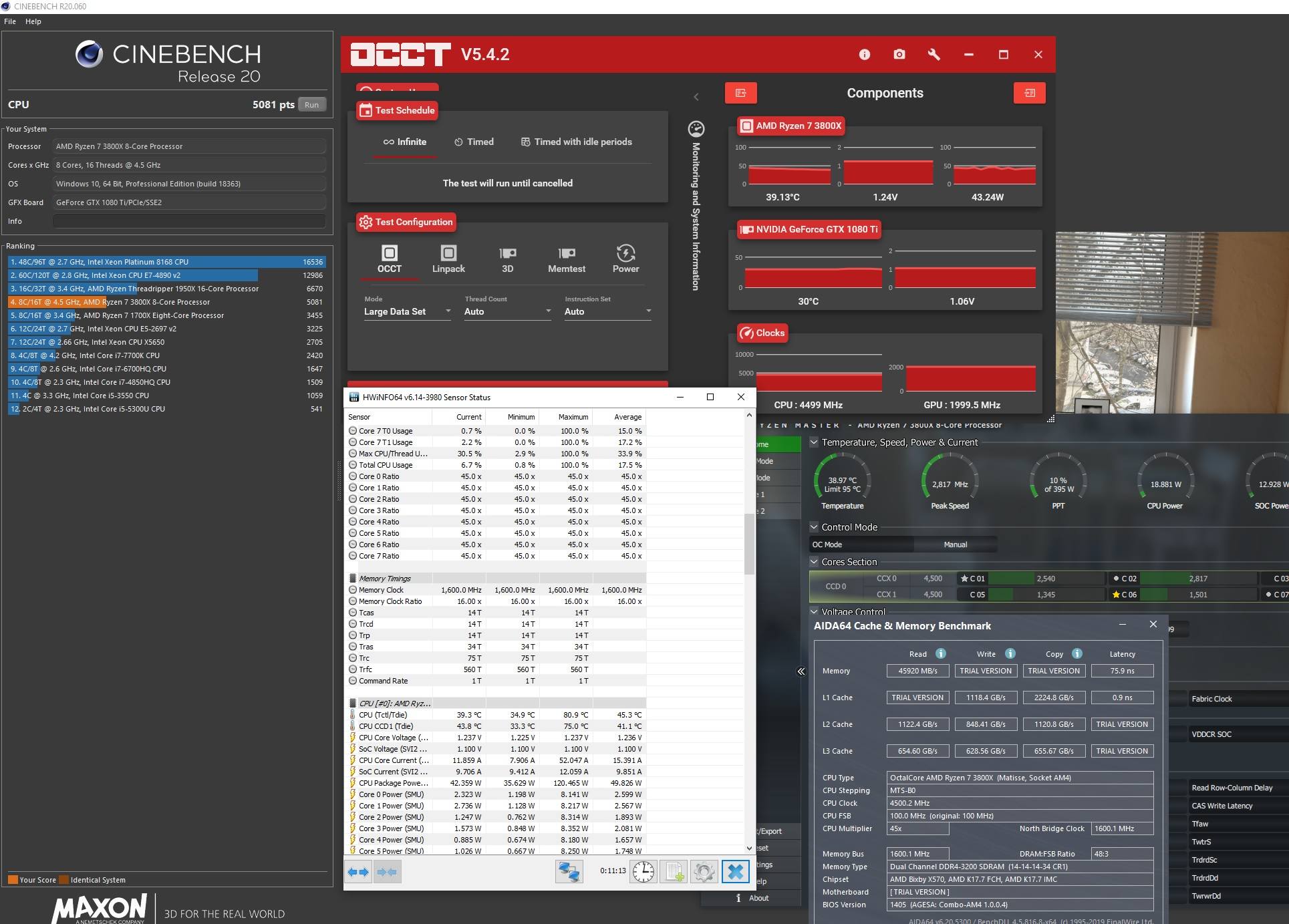Select Timed with idle periods tab
The width and height of the screenshot is (1289, 924).
pyautogui.click(x=576, y=142)
